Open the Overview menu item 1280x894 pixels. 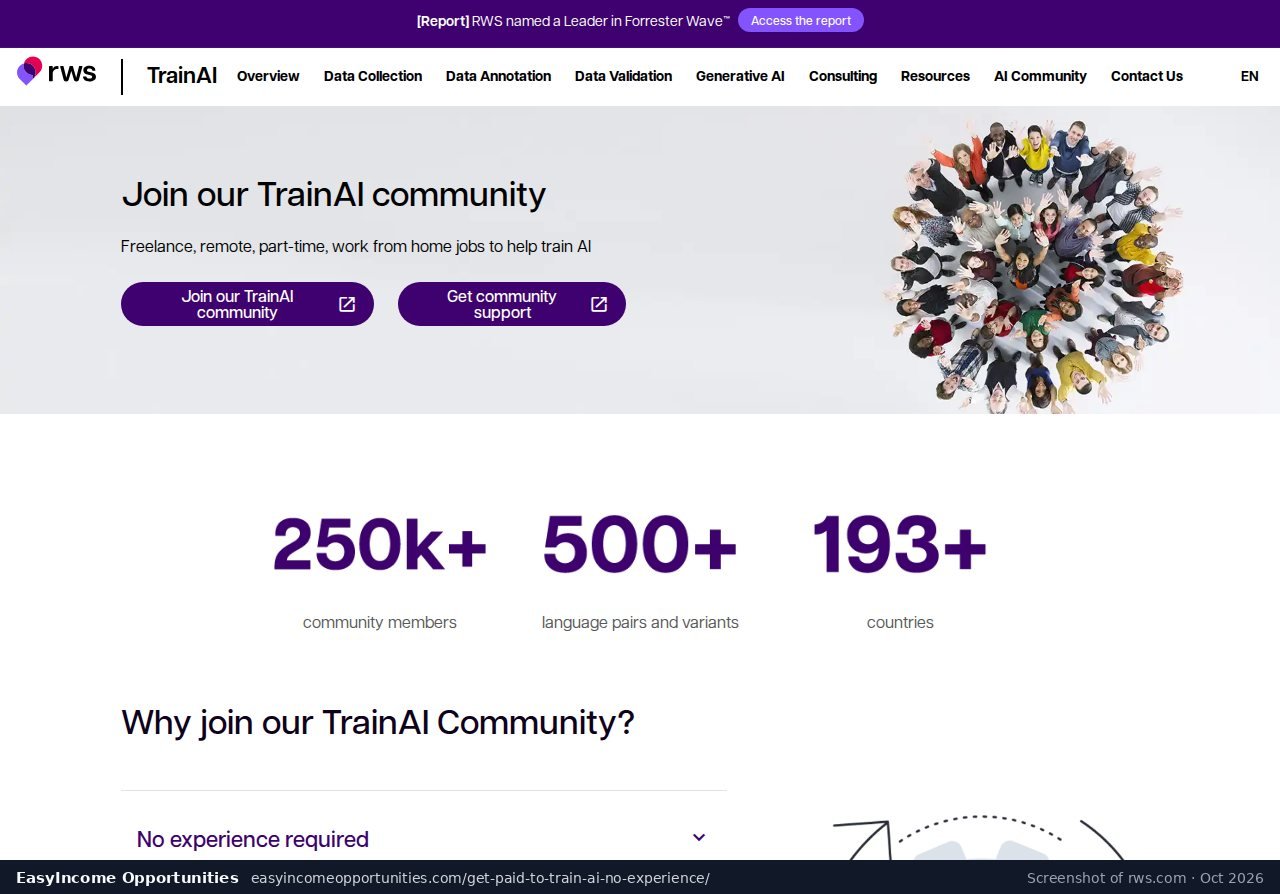(268, 76)
